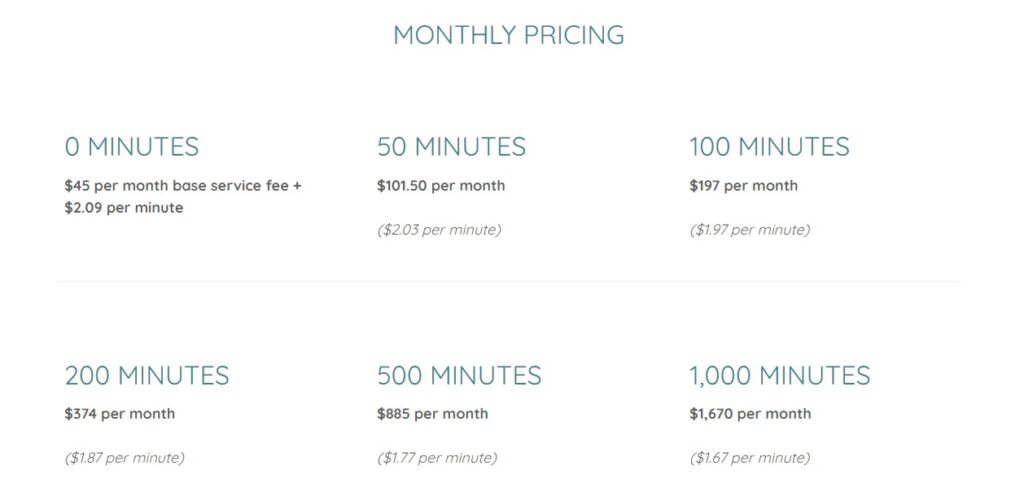Click the $197 per month price

[743, 186]
